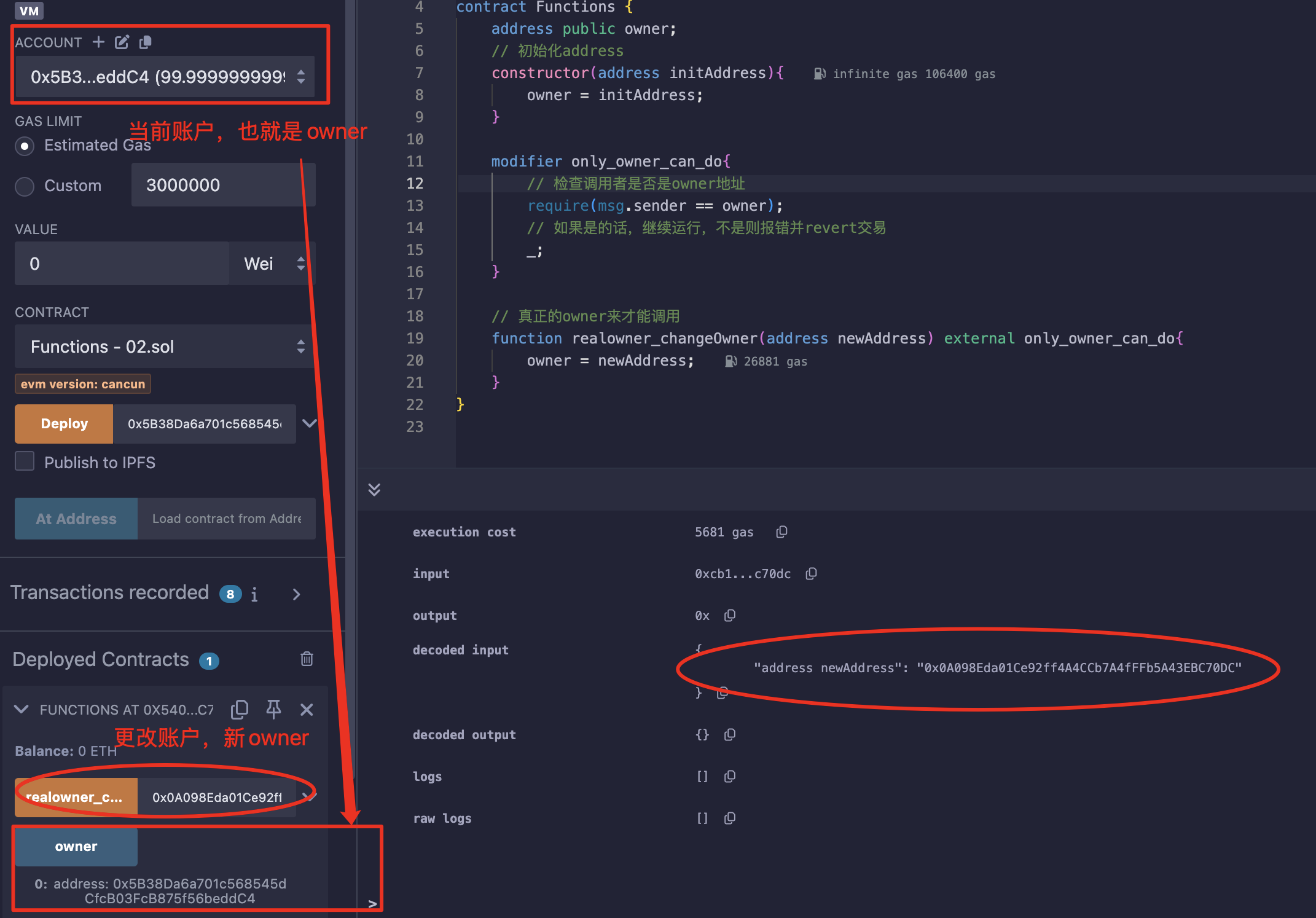The image size is (1316, 918).
Task: Click the edit account icon
Action: pyautogui.click(x=122, y=42)
